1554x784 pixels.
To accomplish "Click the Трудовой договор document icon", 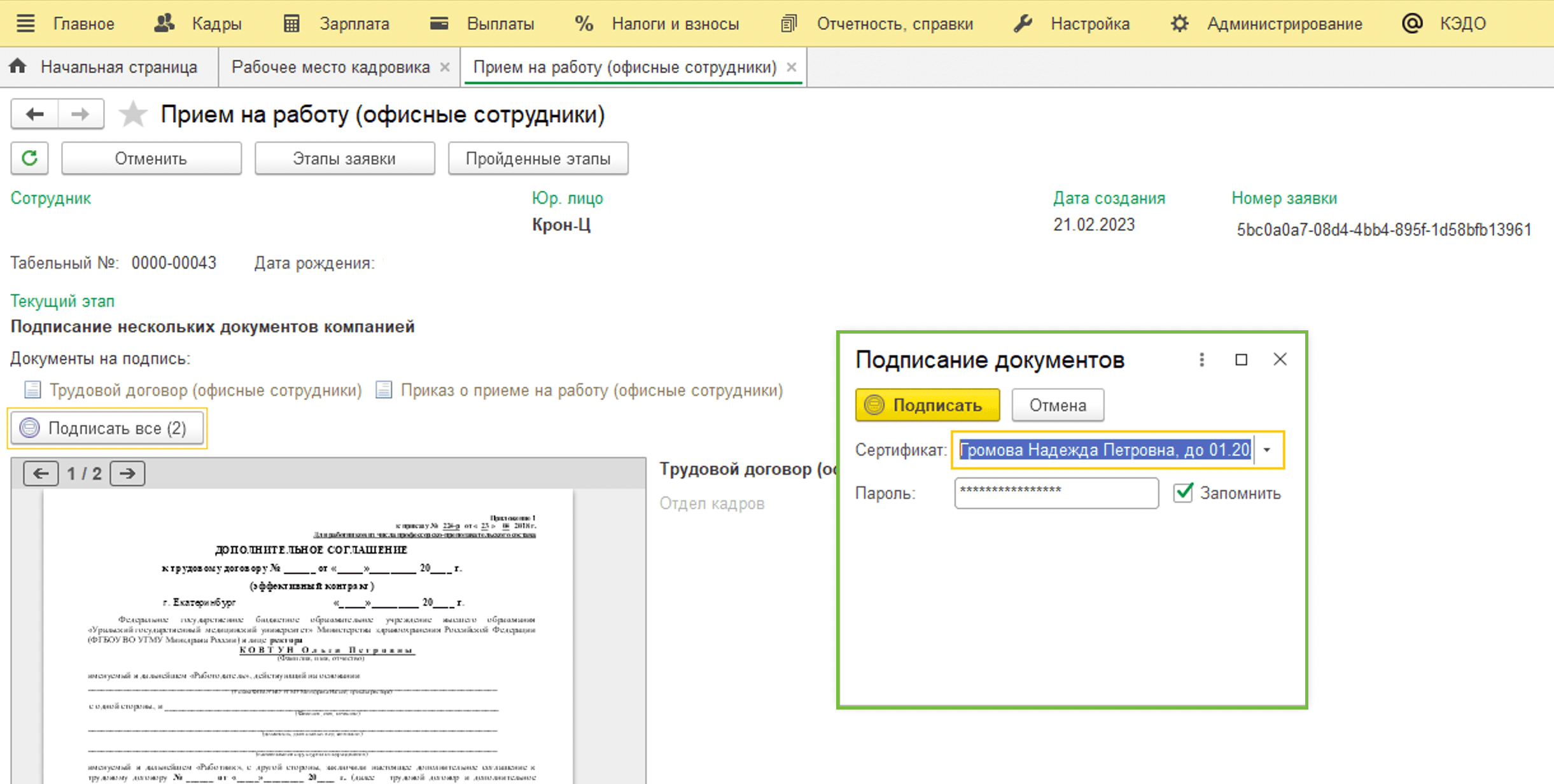I will point(32,389).
